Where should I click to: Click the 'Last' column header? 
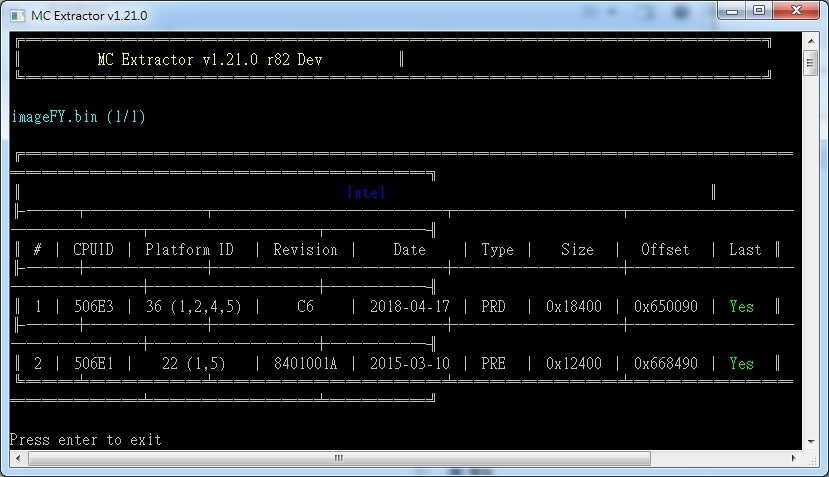pyautogui.click(x=745, y=249)
